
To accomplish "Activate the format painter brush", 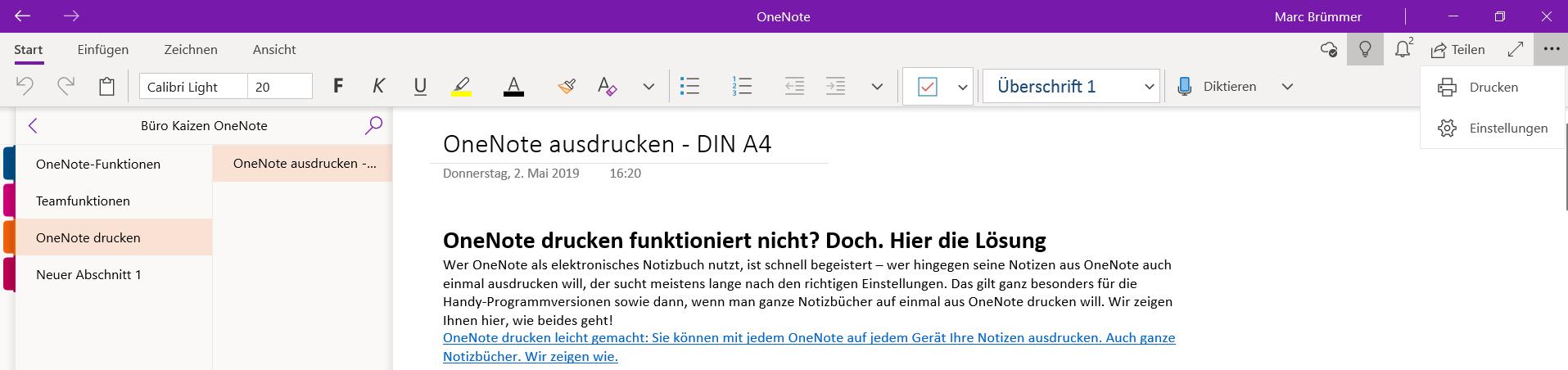I will 567,86.
